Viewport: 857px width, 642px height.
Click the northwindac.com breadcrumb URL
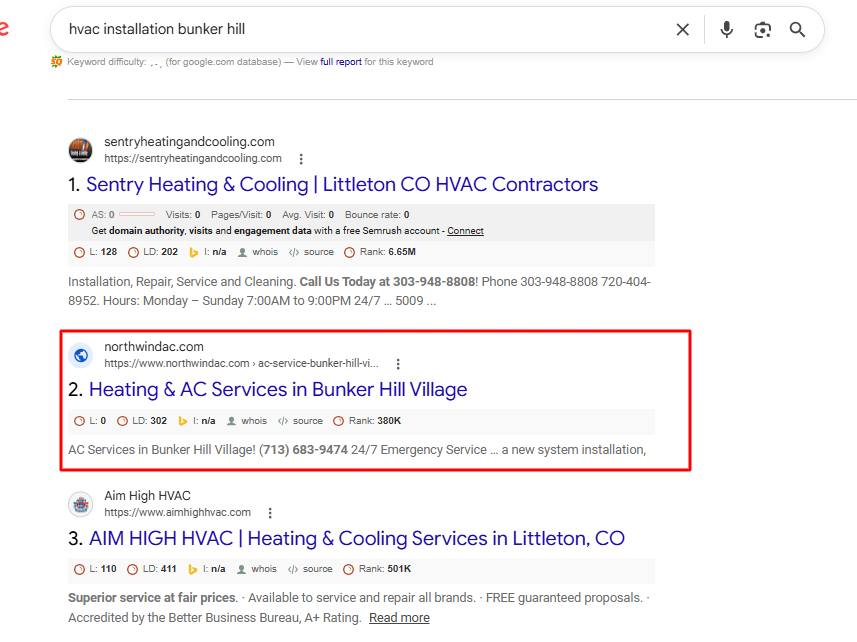click(x=241, y=363)
